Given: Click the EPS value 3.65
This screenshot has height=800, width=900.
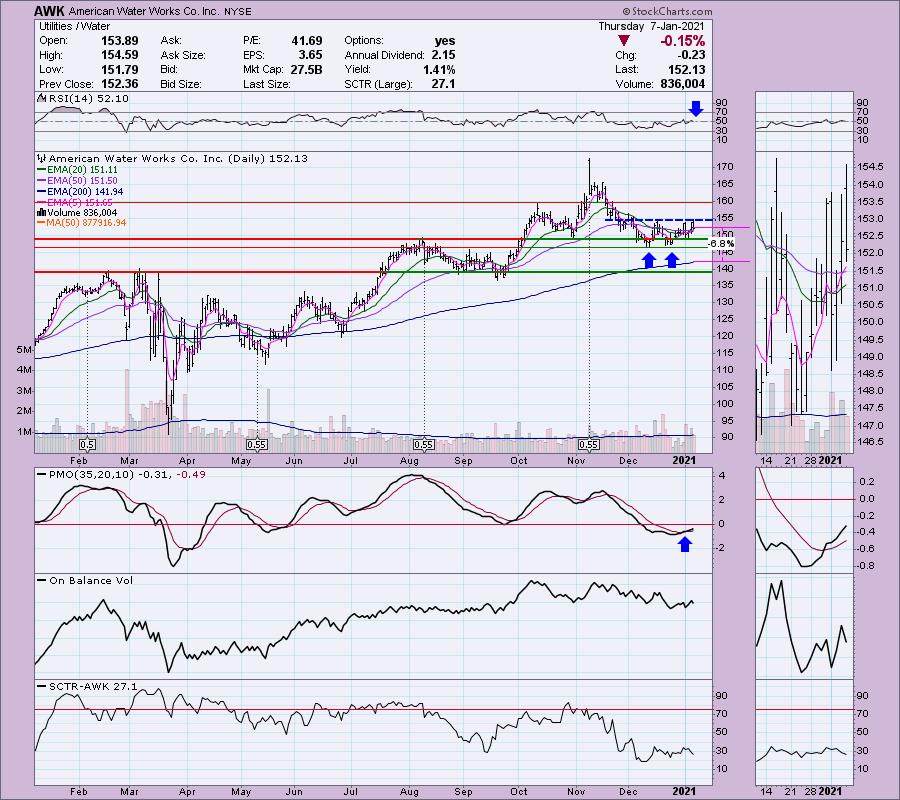Looking at the screenshot, I should tap(311, 55).
